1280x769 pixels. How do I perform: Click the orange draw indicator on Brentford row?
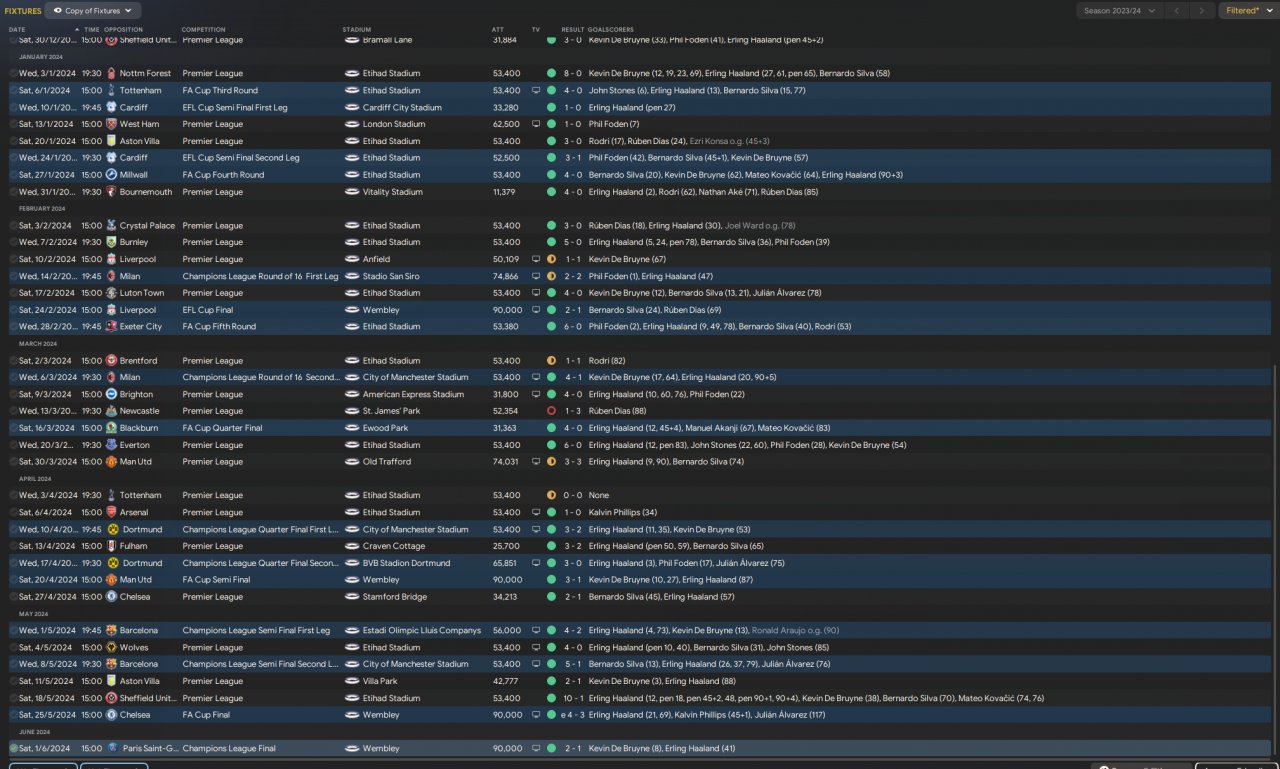pos(551,361)
